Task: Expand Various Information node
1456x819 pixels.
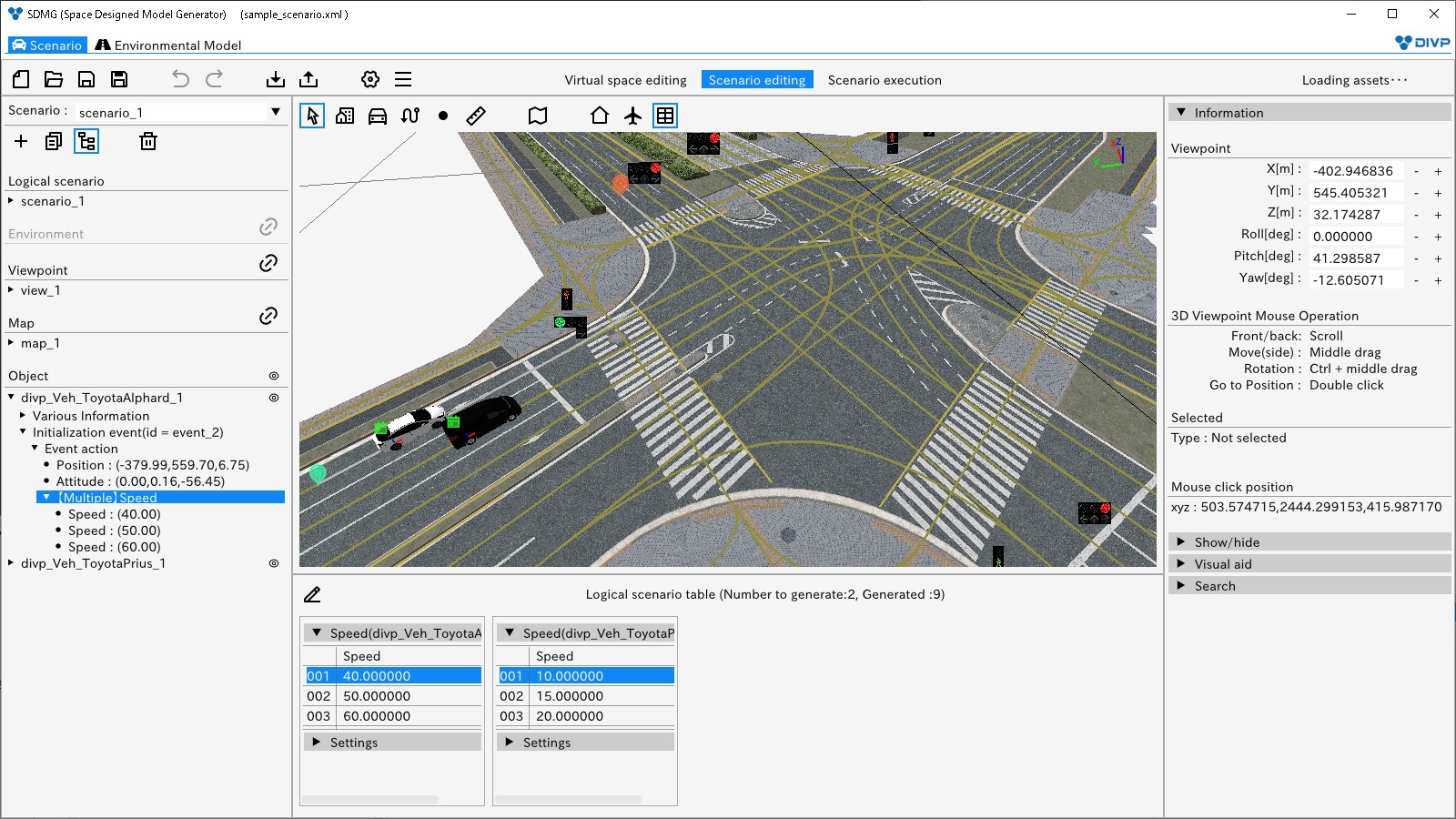Action: click(23, 416)
